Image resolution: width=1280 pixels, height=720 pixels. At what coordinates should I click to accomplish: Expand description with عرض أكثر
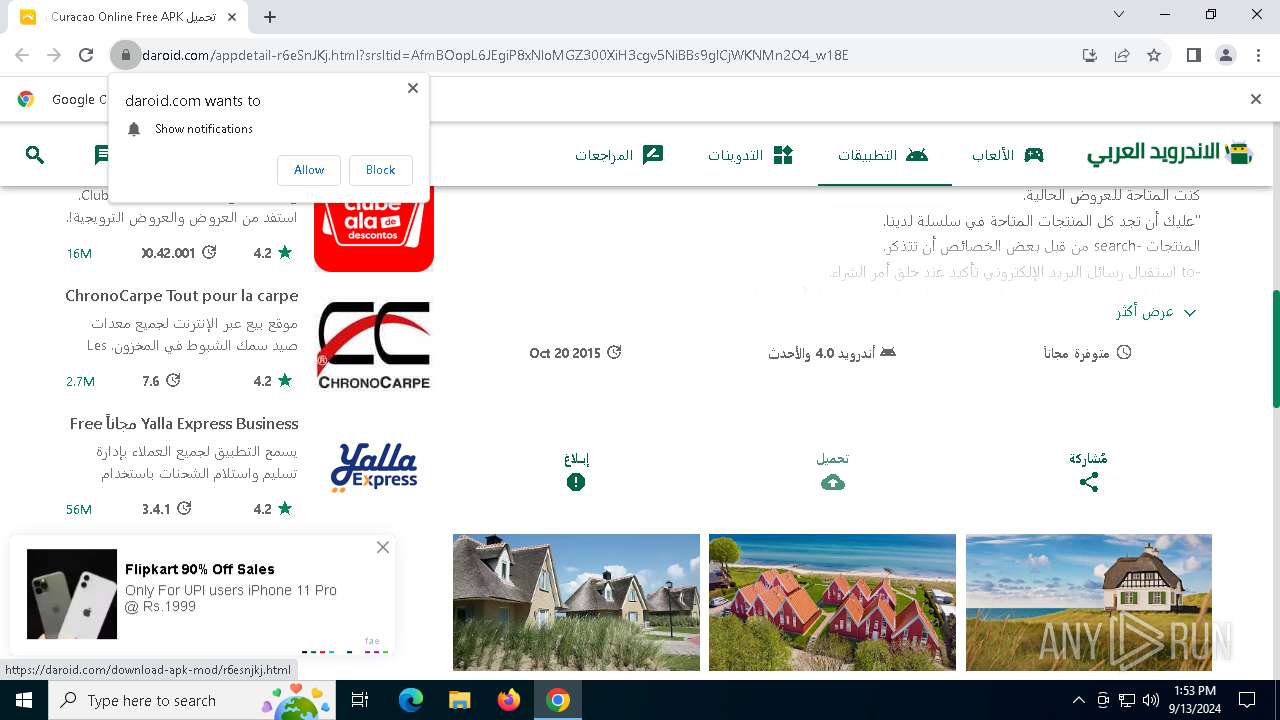[x=1156, y=312]
